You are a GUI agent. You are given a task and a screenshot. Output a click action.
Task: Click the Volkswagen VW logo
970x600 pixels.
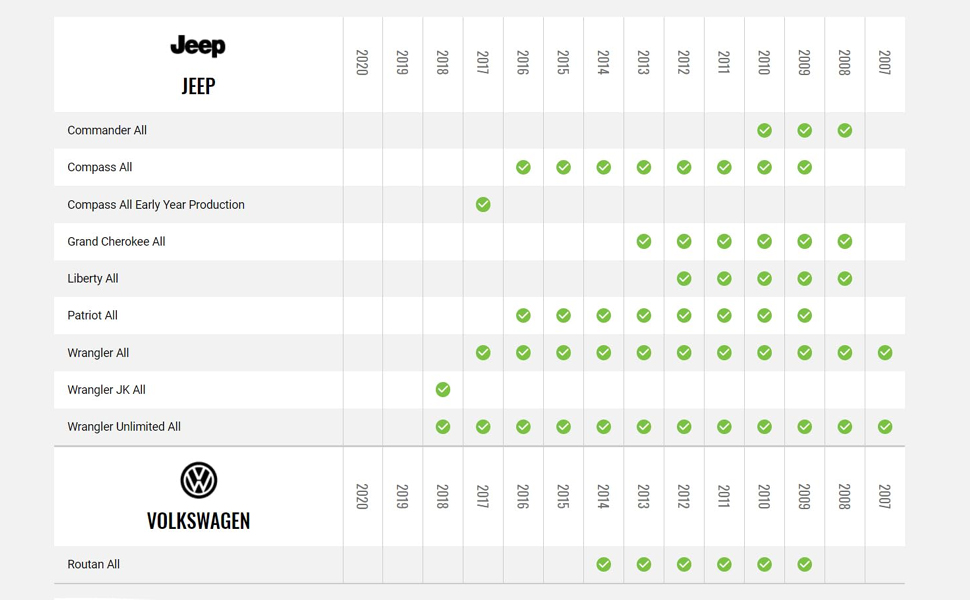click(198, 480)
